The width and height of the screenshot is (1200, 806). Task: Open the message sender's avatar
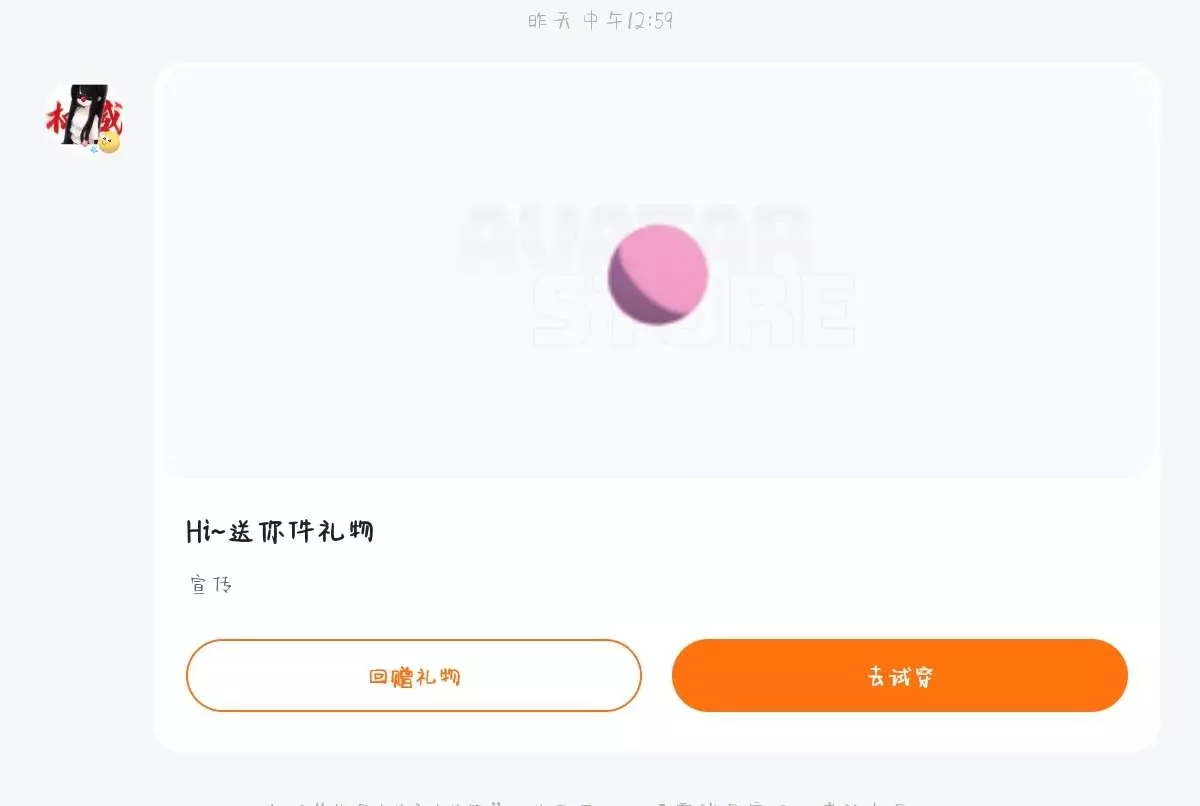pyautogui.click(x=83, y=119)
